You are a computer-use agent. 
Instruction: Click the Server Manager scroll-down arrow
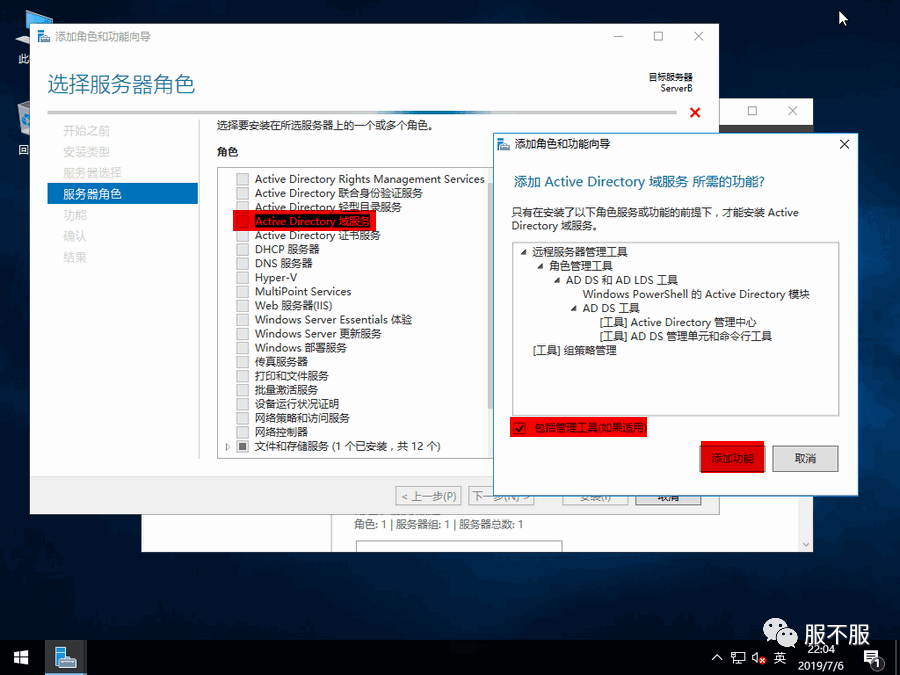click(x=806, y=544)
